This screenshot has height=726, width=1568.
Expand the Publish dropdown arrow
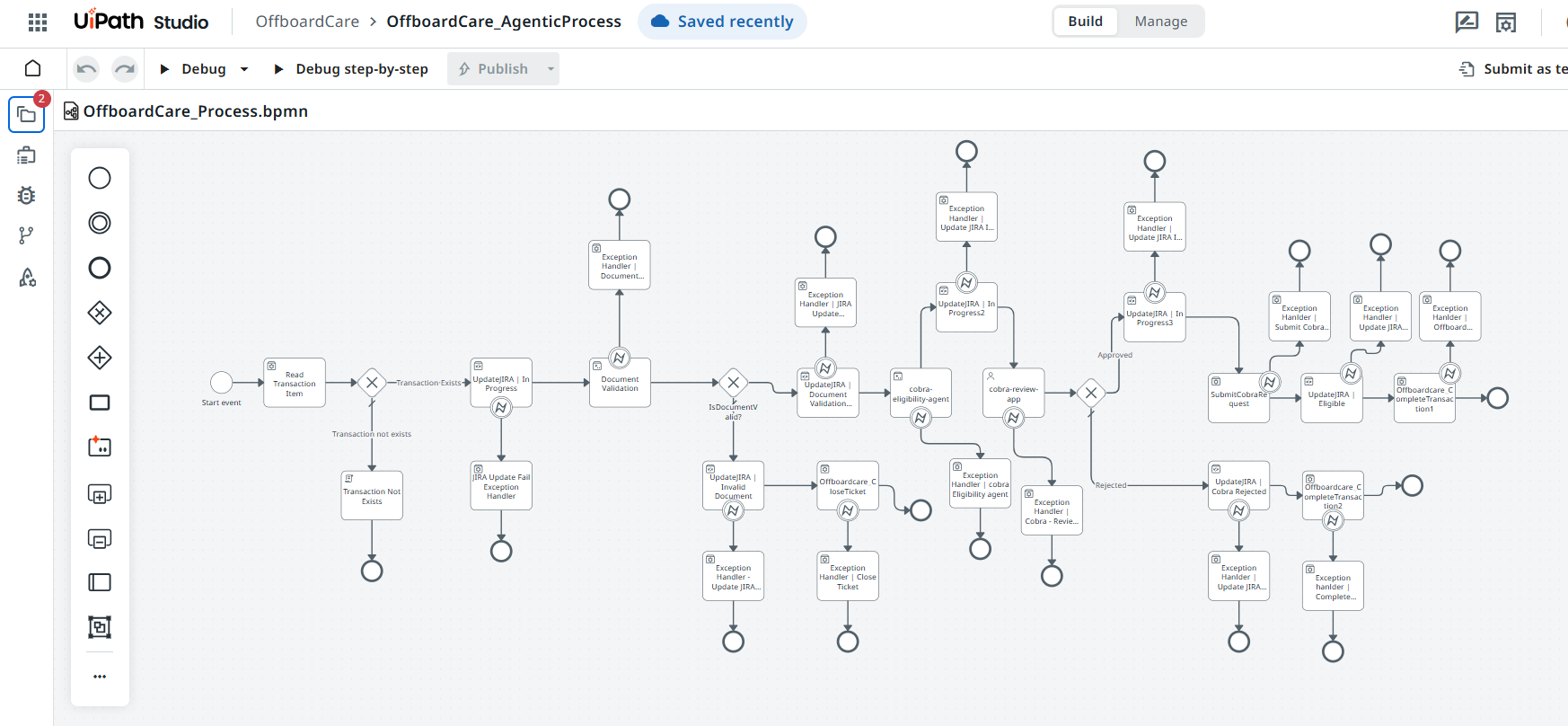point(551,69)
